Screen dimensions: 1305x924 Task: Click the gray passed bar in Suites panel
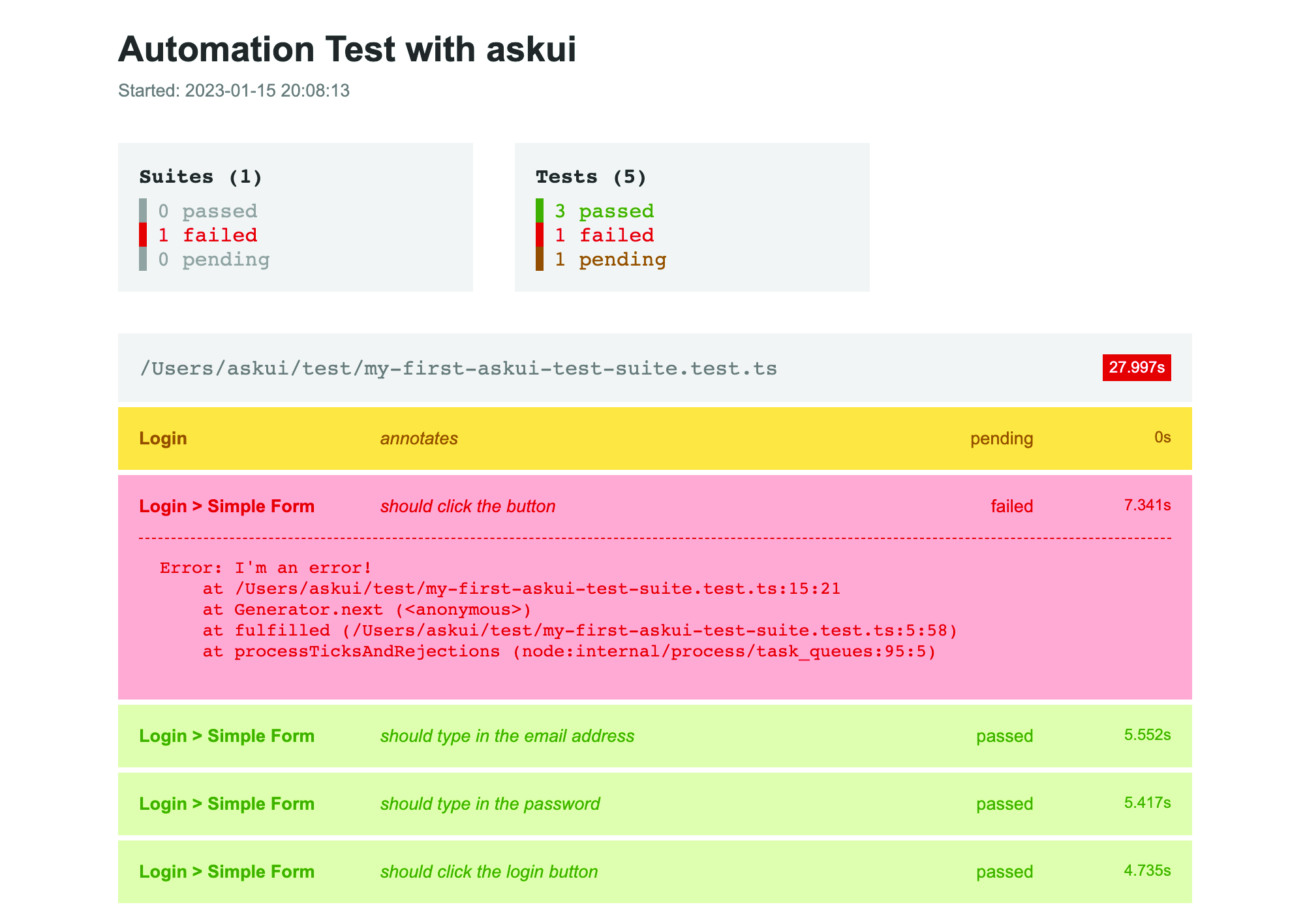(144, 210)
